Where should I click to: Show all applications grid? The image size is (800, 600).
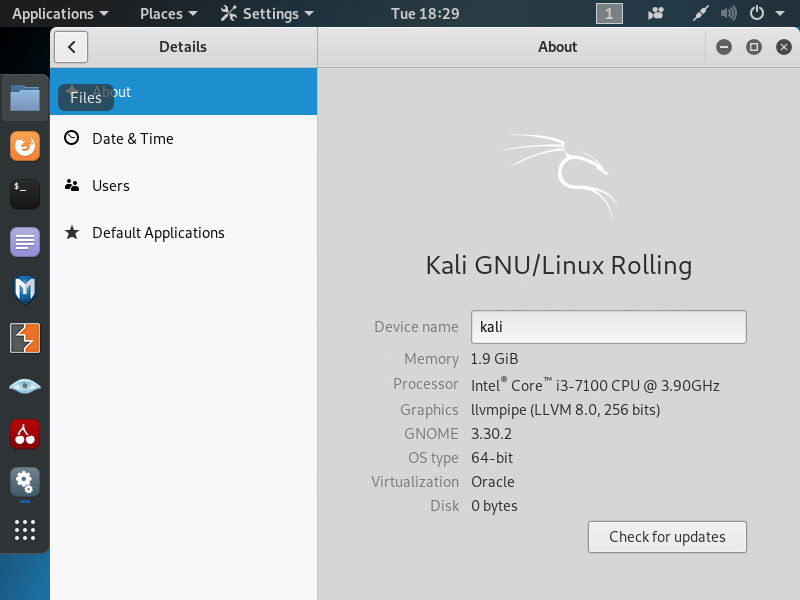point(24,530)
